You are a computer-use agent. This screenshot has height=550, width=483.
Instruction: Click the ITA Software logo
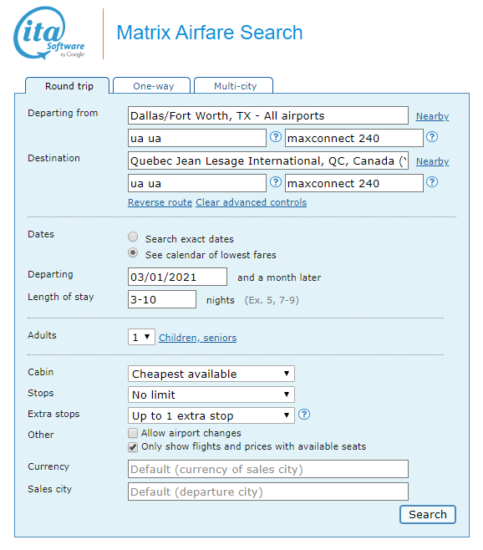(49, 33)
